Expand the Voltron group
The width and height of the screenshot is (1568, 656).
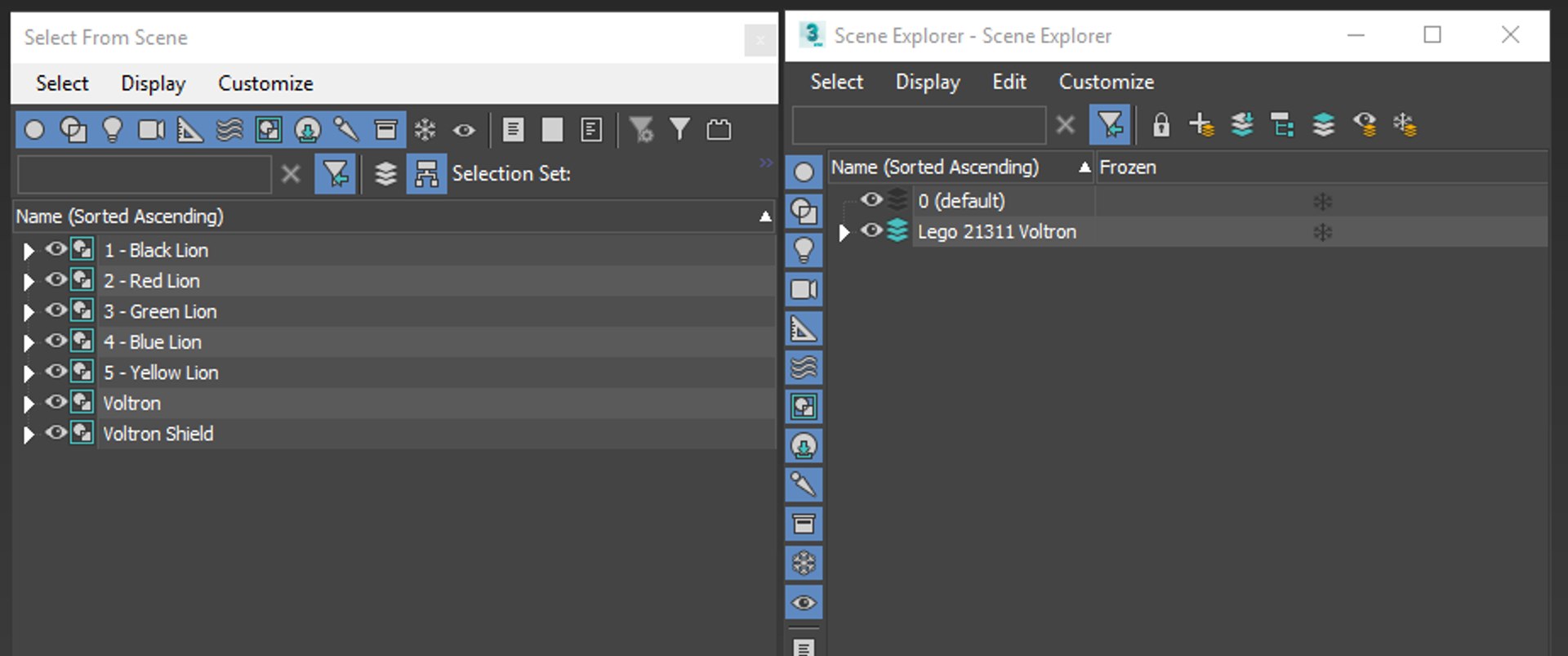tap(29, 404)
